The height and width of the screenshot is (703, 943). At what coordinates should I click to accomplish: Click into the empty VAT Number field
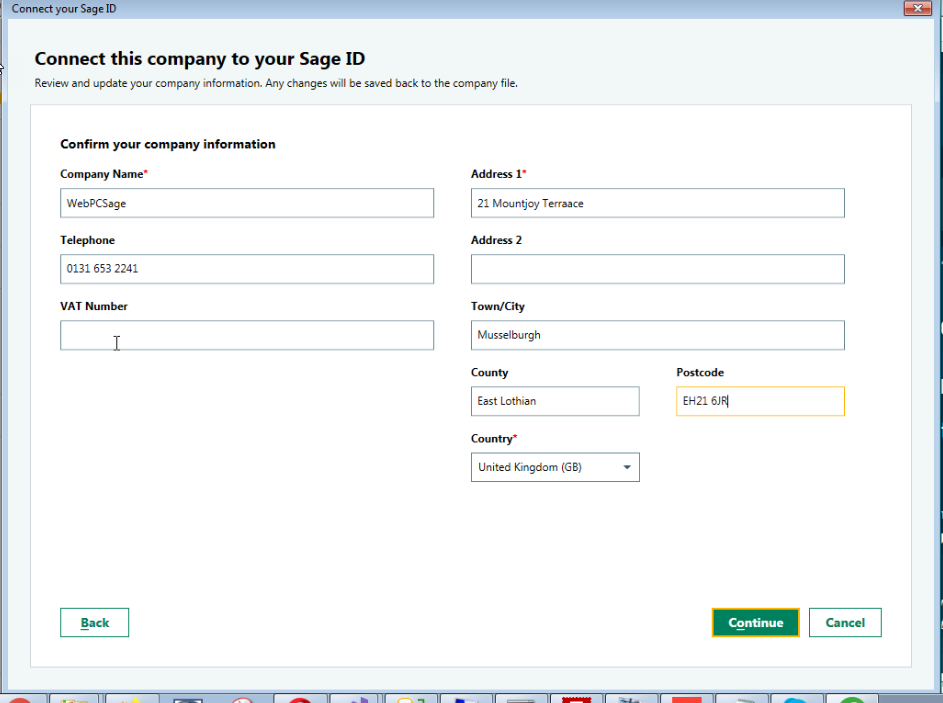247,335
